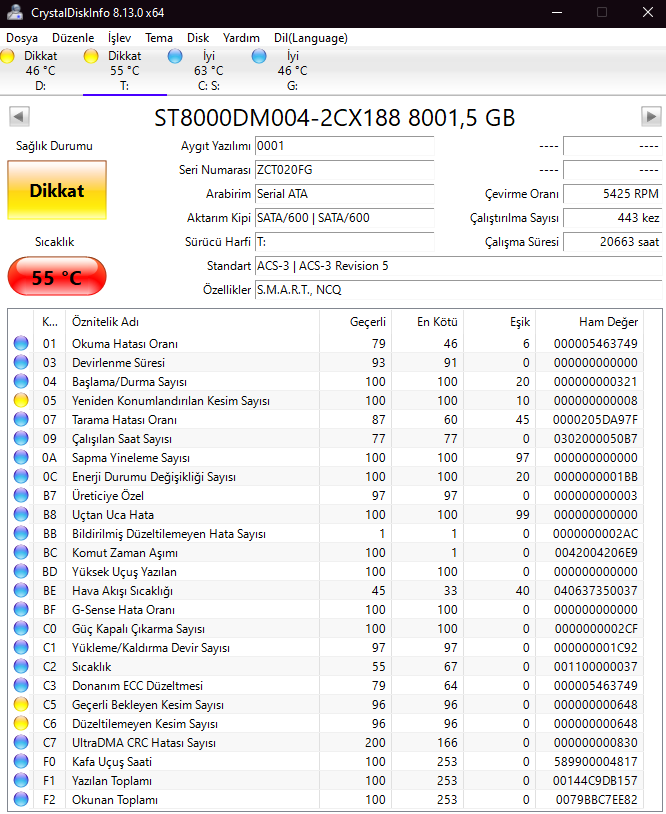Select the G: disk tab at 46 °C
This screenshot has height=814, width=666.
point(292,71)
